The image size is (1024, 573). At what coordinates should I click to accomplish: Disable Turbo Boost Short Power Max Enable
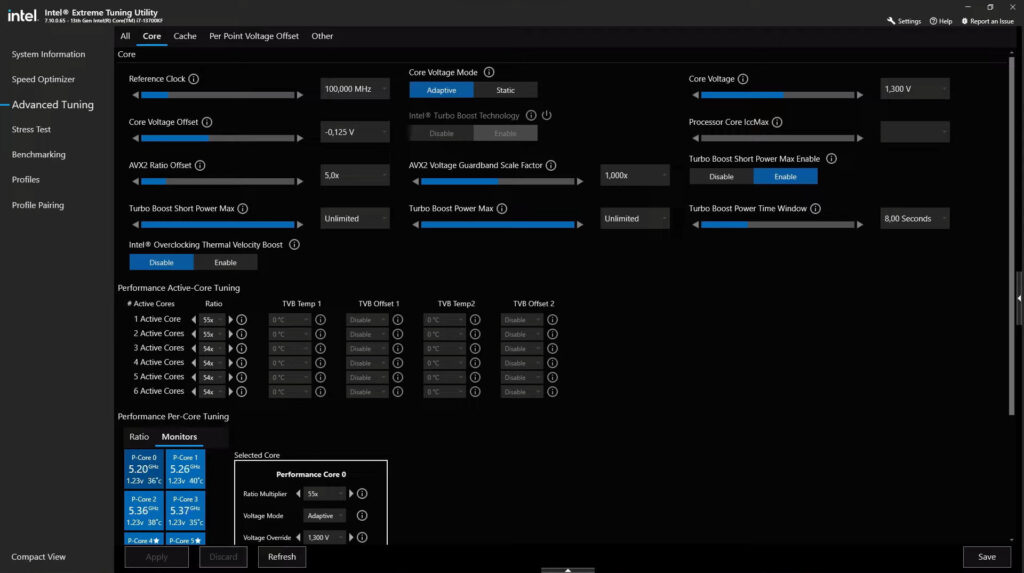[x=721, y=176]
